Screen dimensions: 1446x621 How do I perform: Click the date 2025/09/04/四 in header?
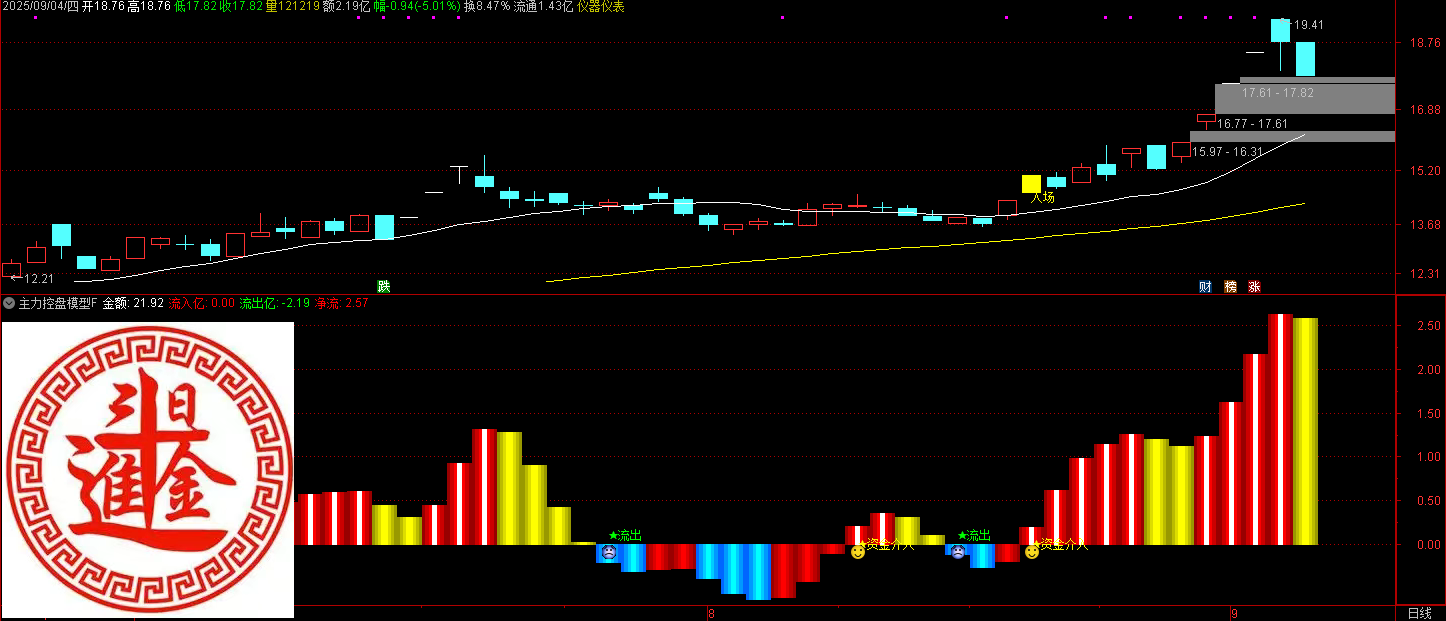point(39,6)
